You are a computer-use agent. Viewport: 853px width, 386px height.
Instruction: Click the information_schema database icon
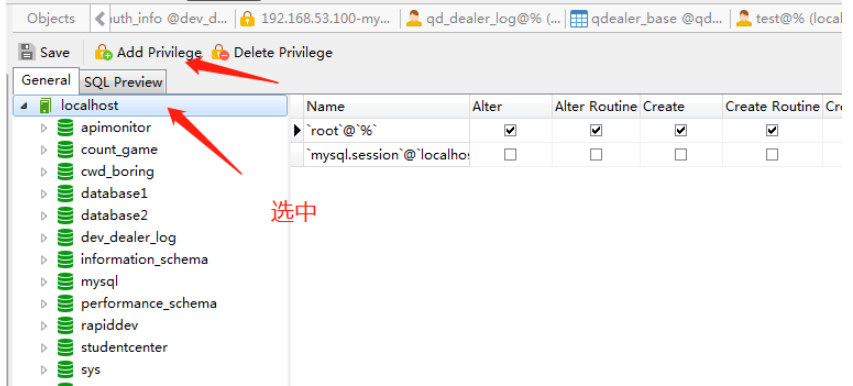click(65, 259)
